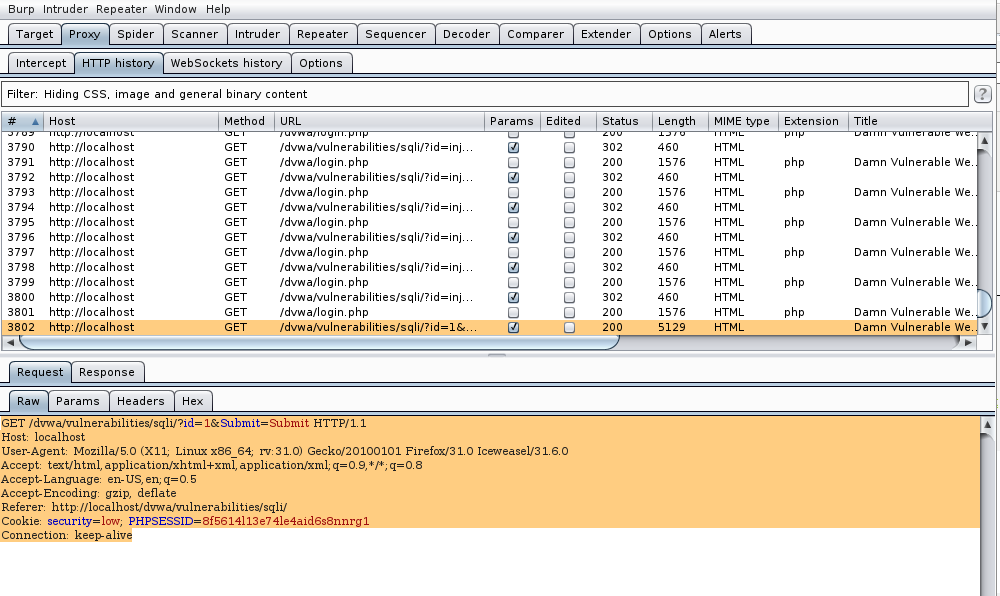Click the User-Agent header line in request
This screenshot has width=1000, height=596.
(x=284, y=451)
